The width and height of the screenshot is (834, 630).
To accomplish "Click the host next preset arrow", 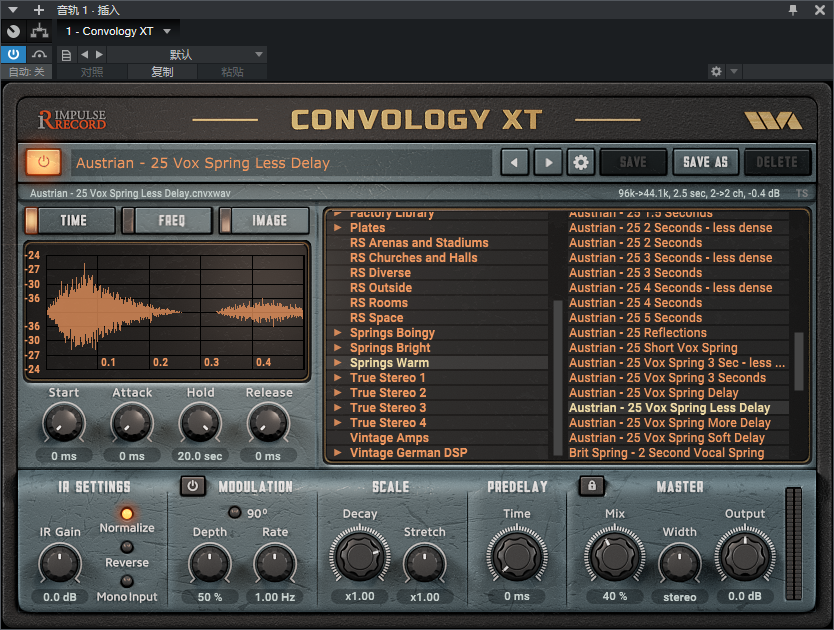I will click(x=99, y=54).
